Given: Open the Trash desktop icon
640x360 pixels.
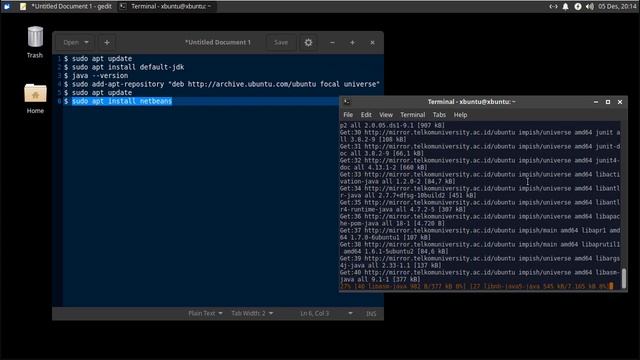Looking at the screenshot, I should tap(35, 42).
